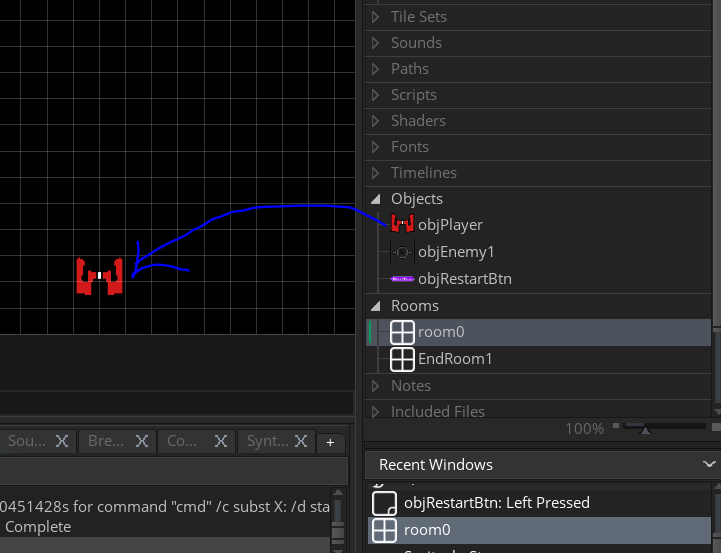Expand the Shaders folder
The height and width of the screenshot is (553, 721).
376,121
